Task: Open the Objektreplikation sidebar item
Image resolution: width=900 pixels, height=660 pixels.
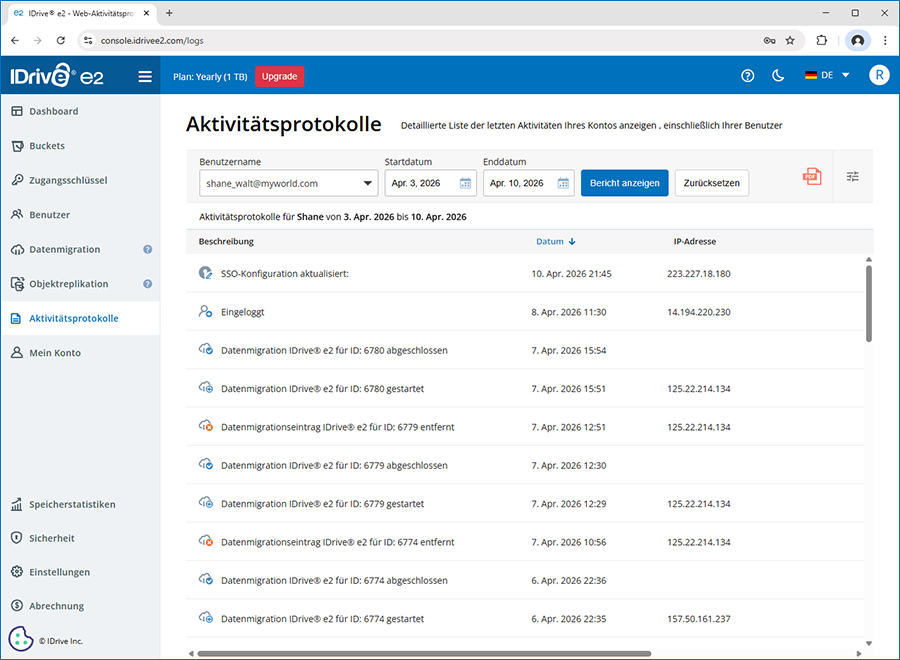Action: (68, 284)
